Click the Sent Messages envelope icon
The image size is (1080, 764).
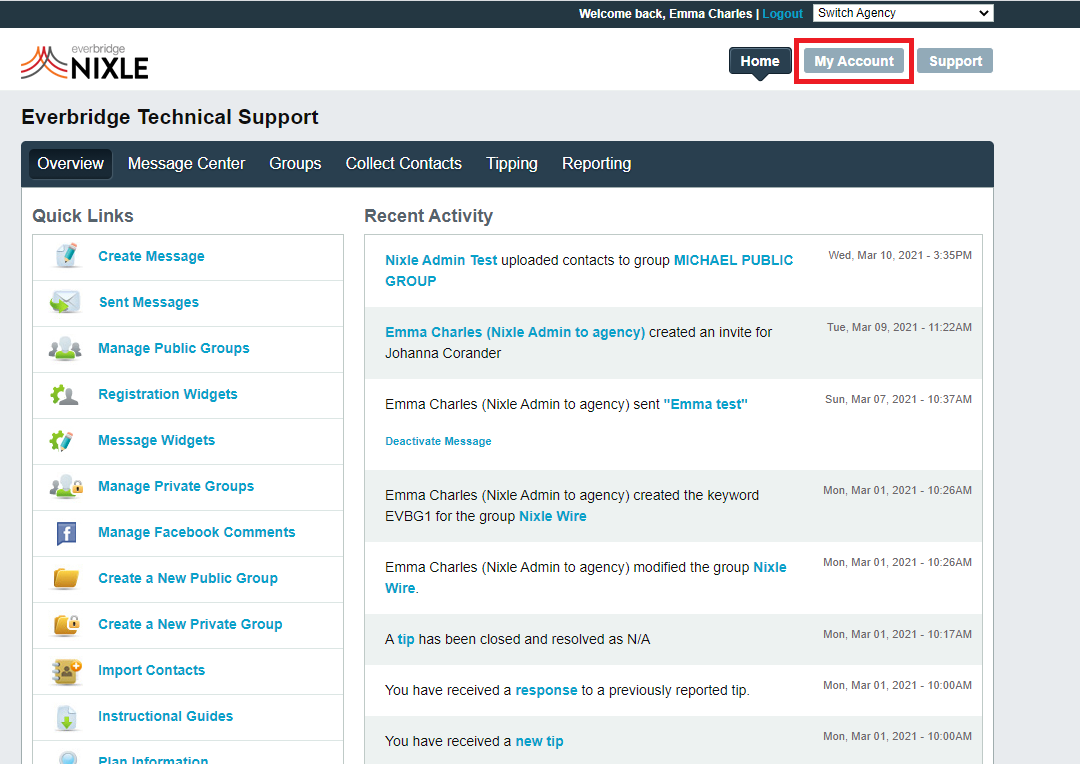pos(65,302)
